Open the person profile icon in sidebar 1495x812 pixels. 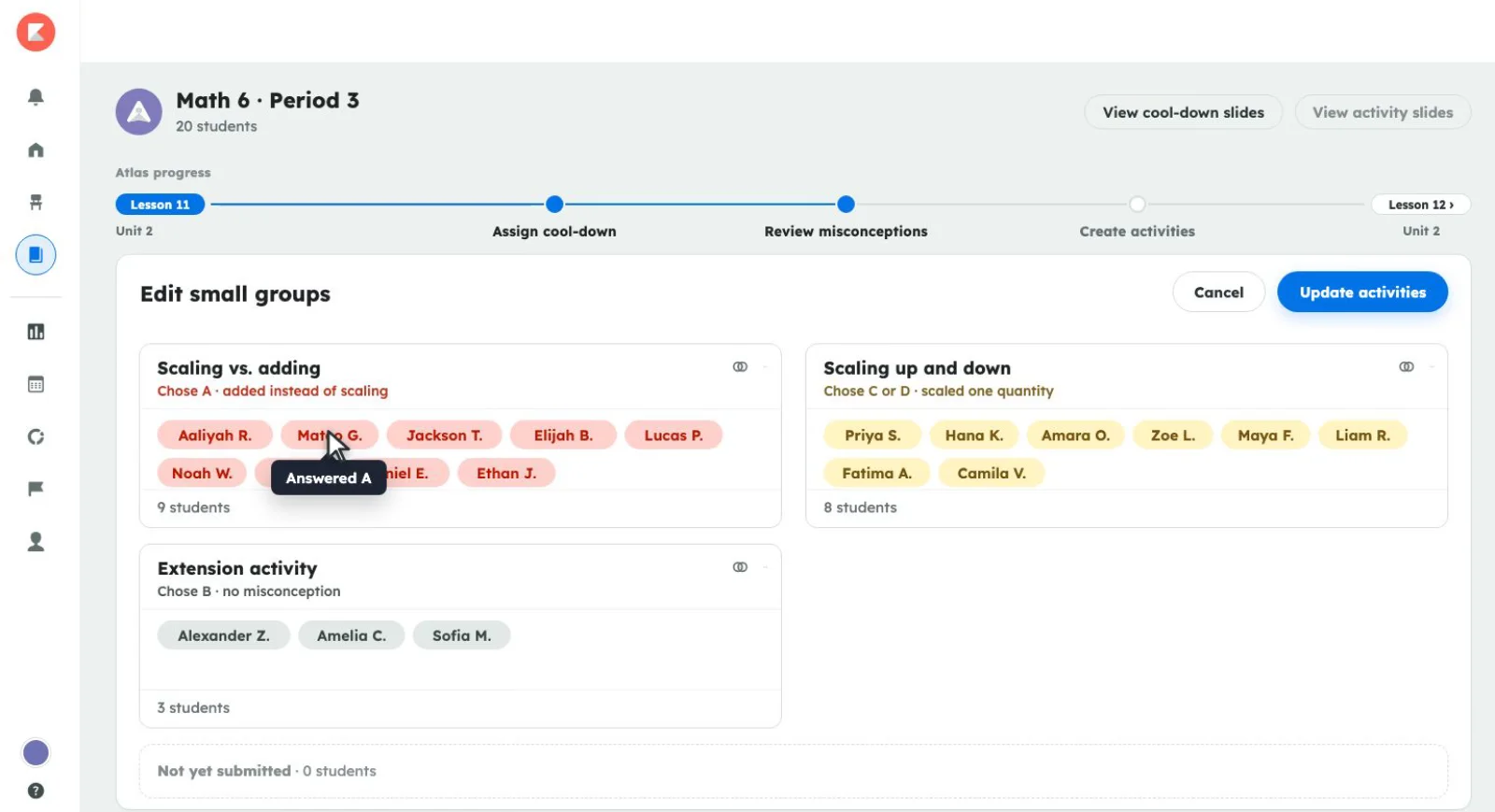[36, 542]
